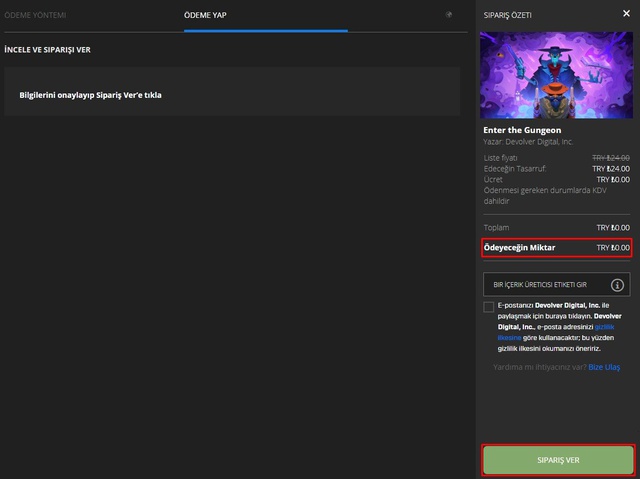Switch to the ÖDEME YÖNTEMİ tab

pos(35,15)
